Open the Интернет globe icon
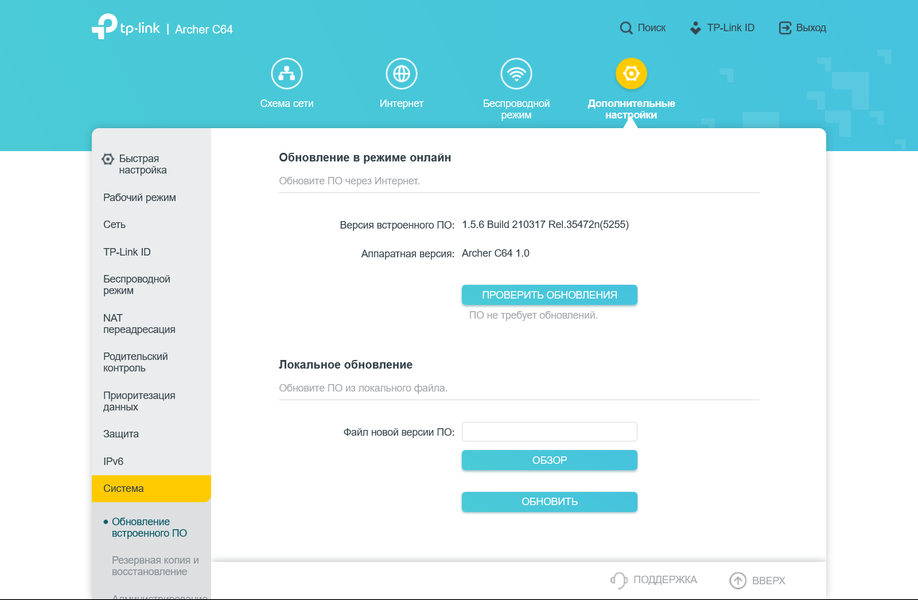Screen dimensions: 918x600 point(402,74)
